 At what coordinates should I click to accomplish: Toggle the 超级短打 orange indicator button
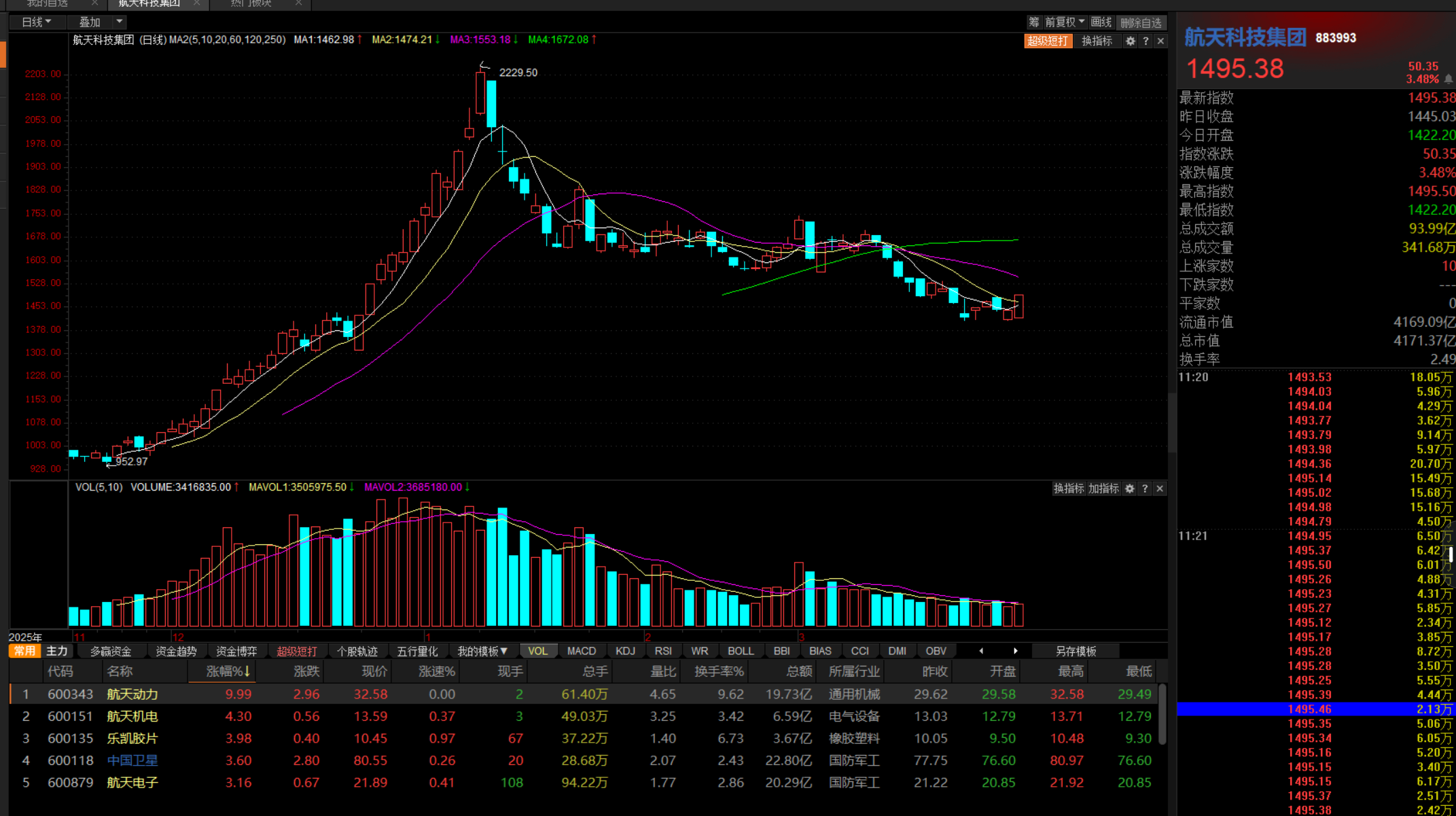(1047, 41)
